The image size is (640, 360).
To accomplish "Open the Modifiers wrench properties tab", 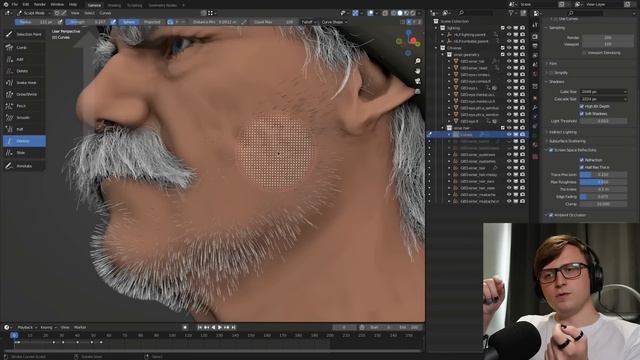I will point(535,107).
